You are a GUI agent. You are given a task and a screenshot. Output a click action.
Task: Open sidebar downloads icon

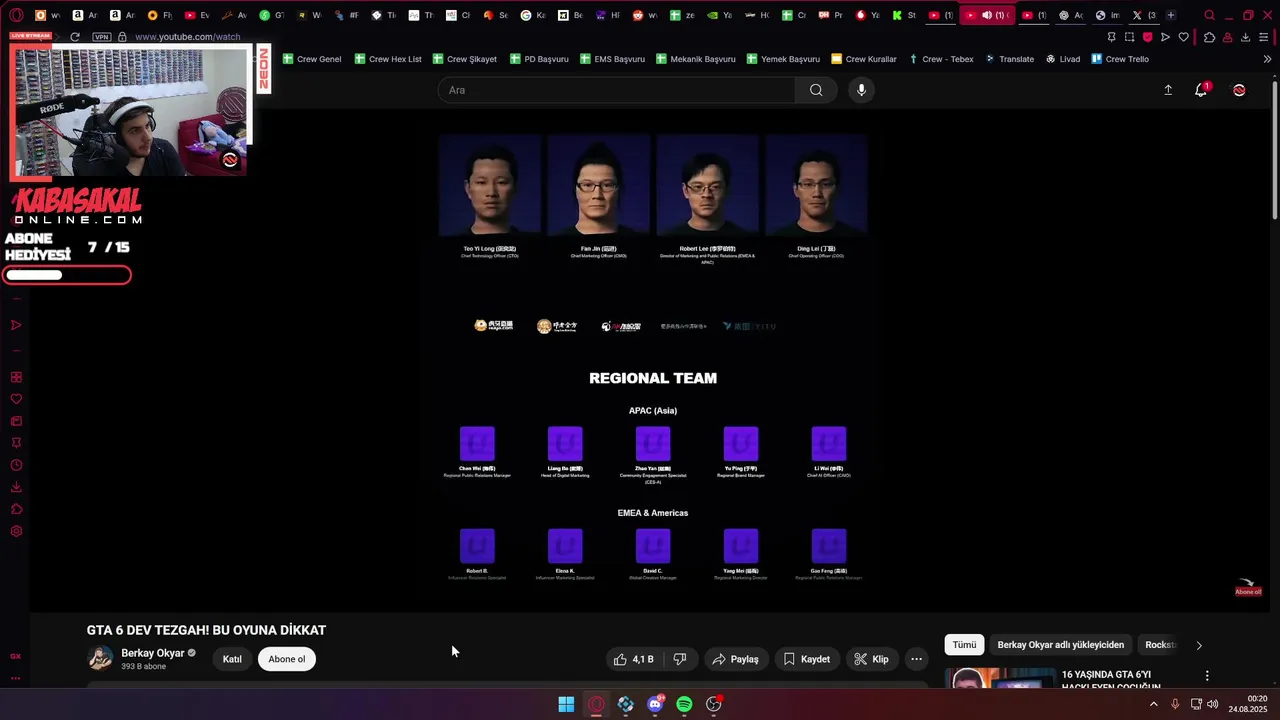[x=16, y=487]
